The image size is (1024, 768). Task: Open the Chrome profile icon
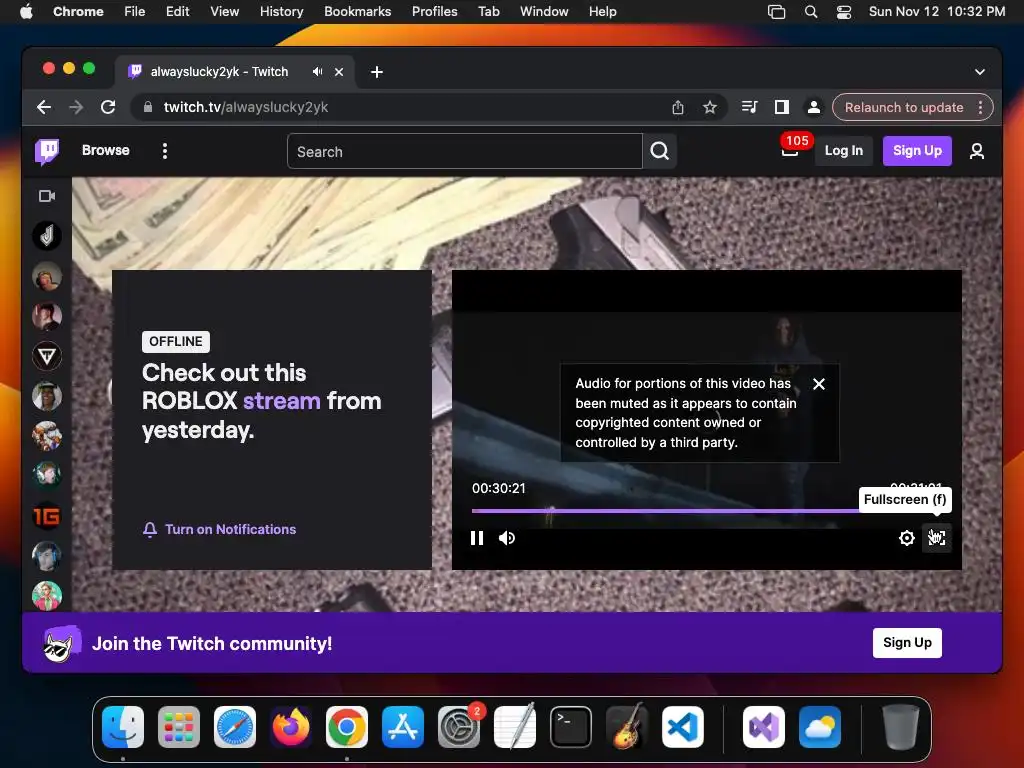point(814,107)
